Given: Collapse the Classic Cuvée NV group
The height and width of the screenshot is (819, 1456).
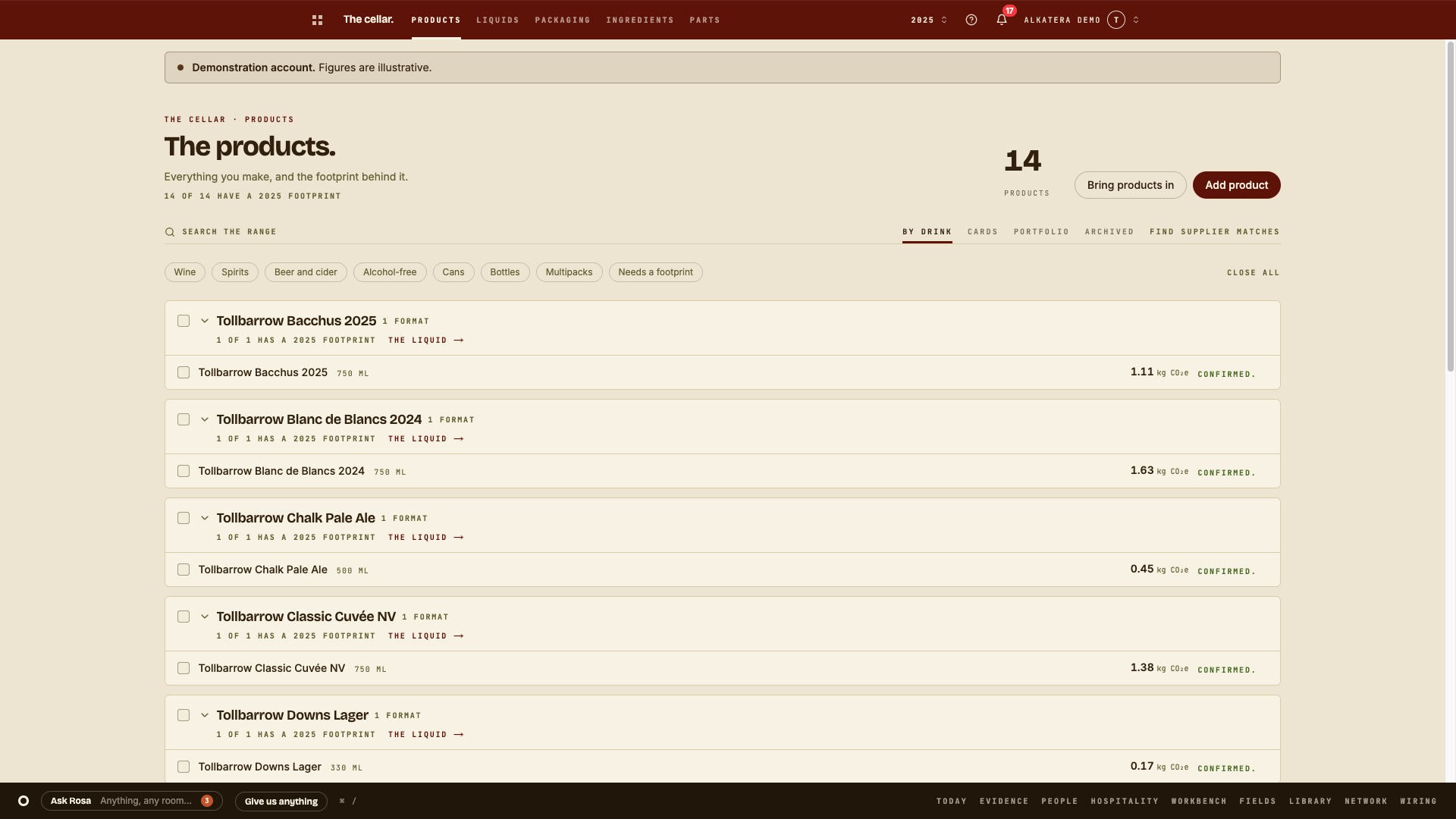Looking at the screenshot, I should 205,617.
